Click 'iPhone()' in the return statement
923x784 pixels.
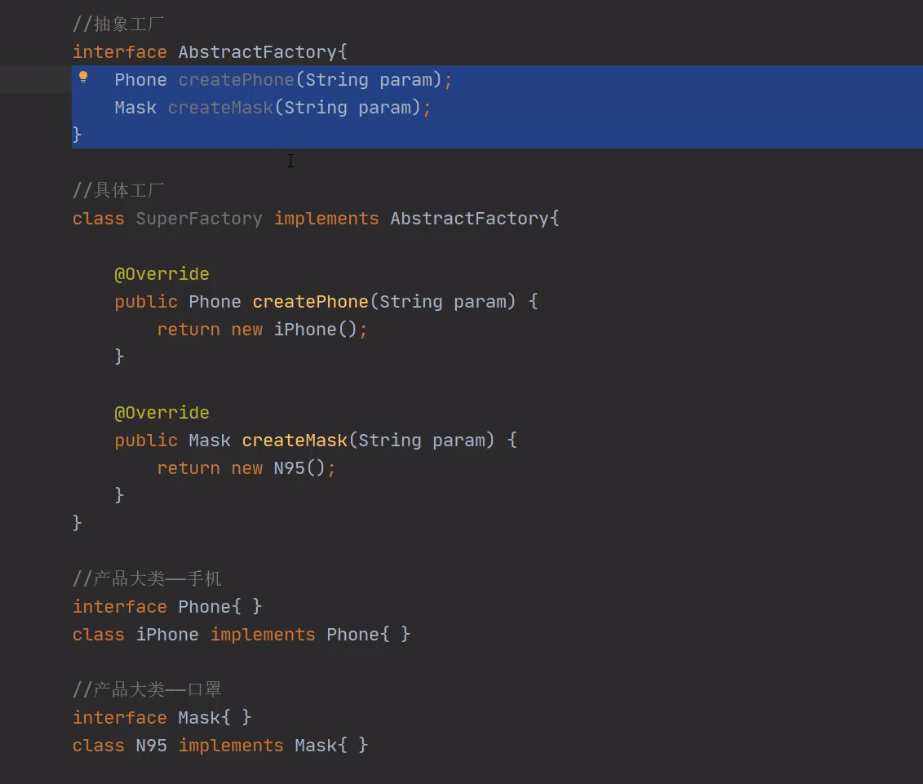click(316, 330)
